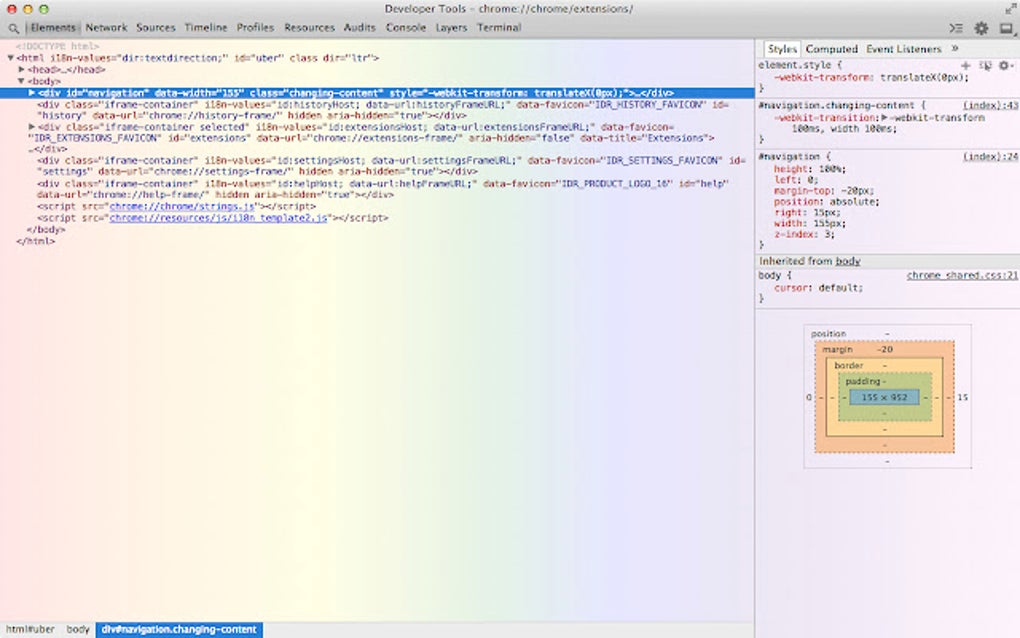1020x638 pixels.
Task: Click the dock position icon top right
Action: pos(1005,28)
